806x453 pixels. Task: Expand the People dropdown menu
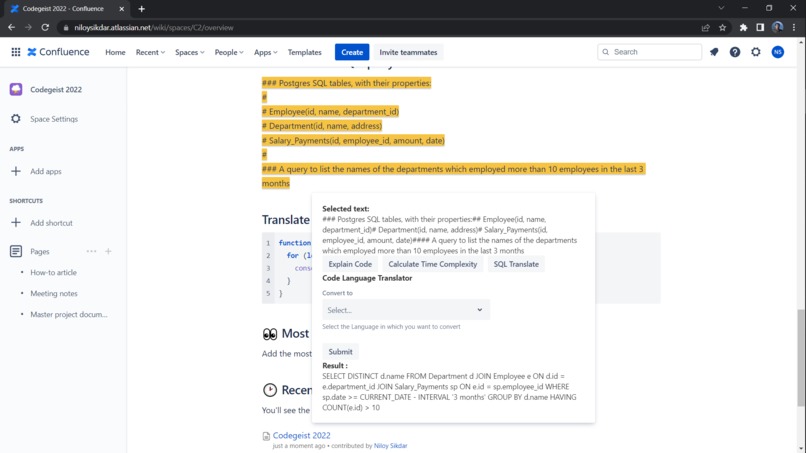pos(229,52)
